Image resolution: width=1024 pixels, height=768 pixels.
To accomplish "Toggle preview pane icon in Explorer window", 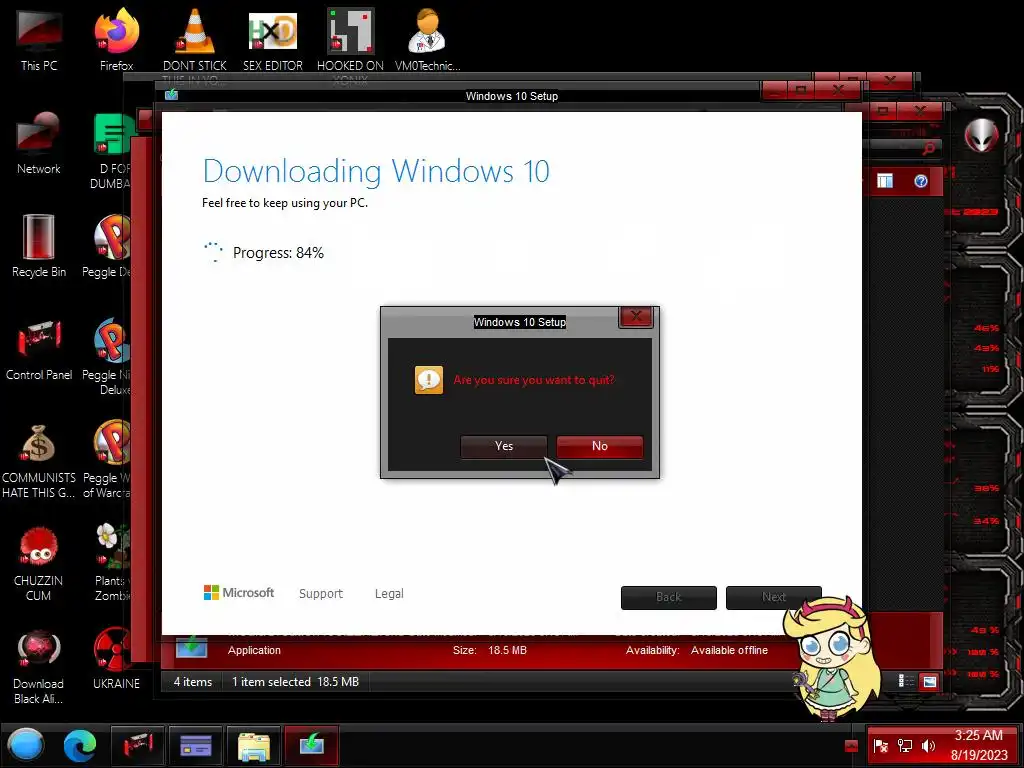I will tap(885, 181).
